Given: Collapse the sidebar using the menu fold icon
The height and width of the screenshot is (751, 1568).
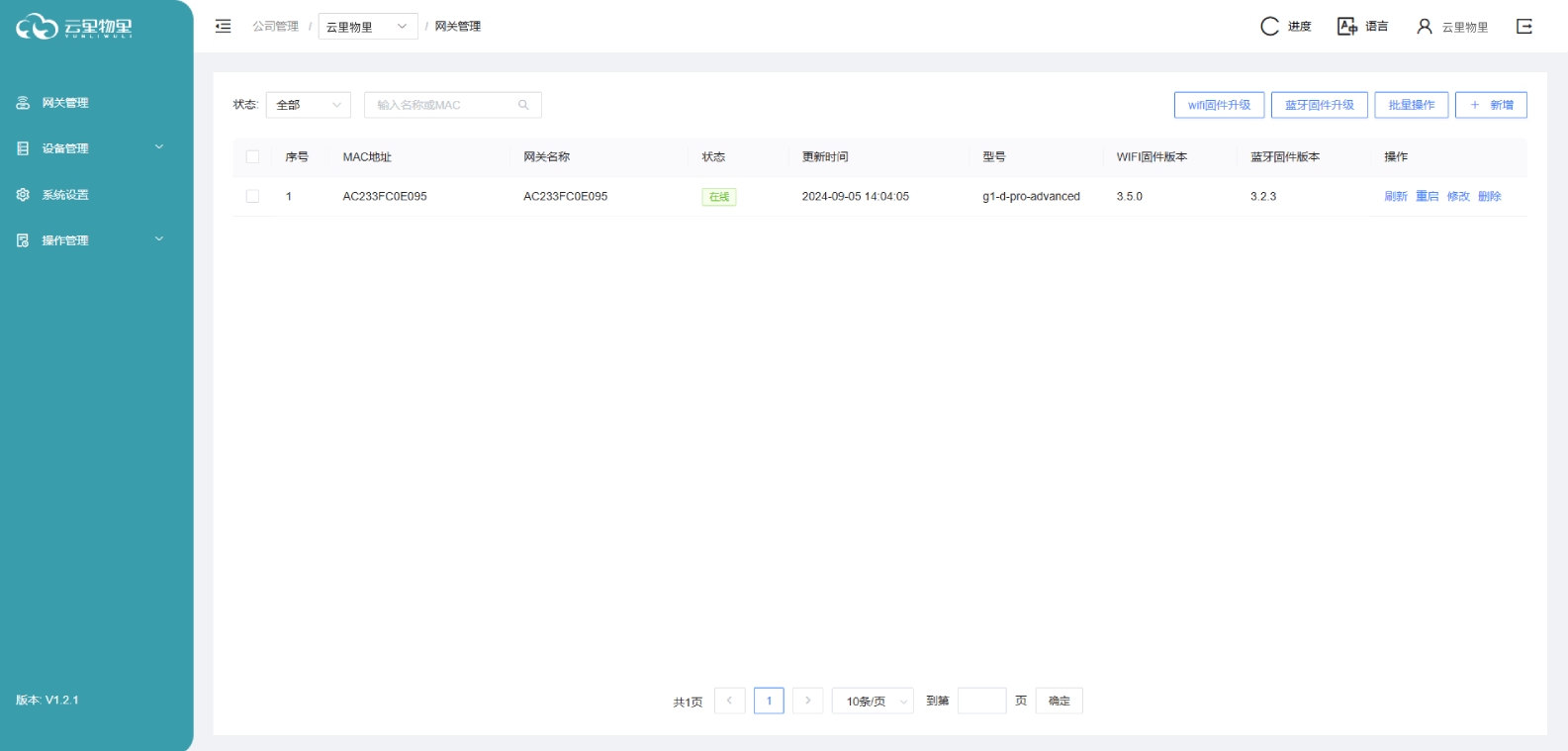Looking at the screenshot, I should tap(224, 27).
